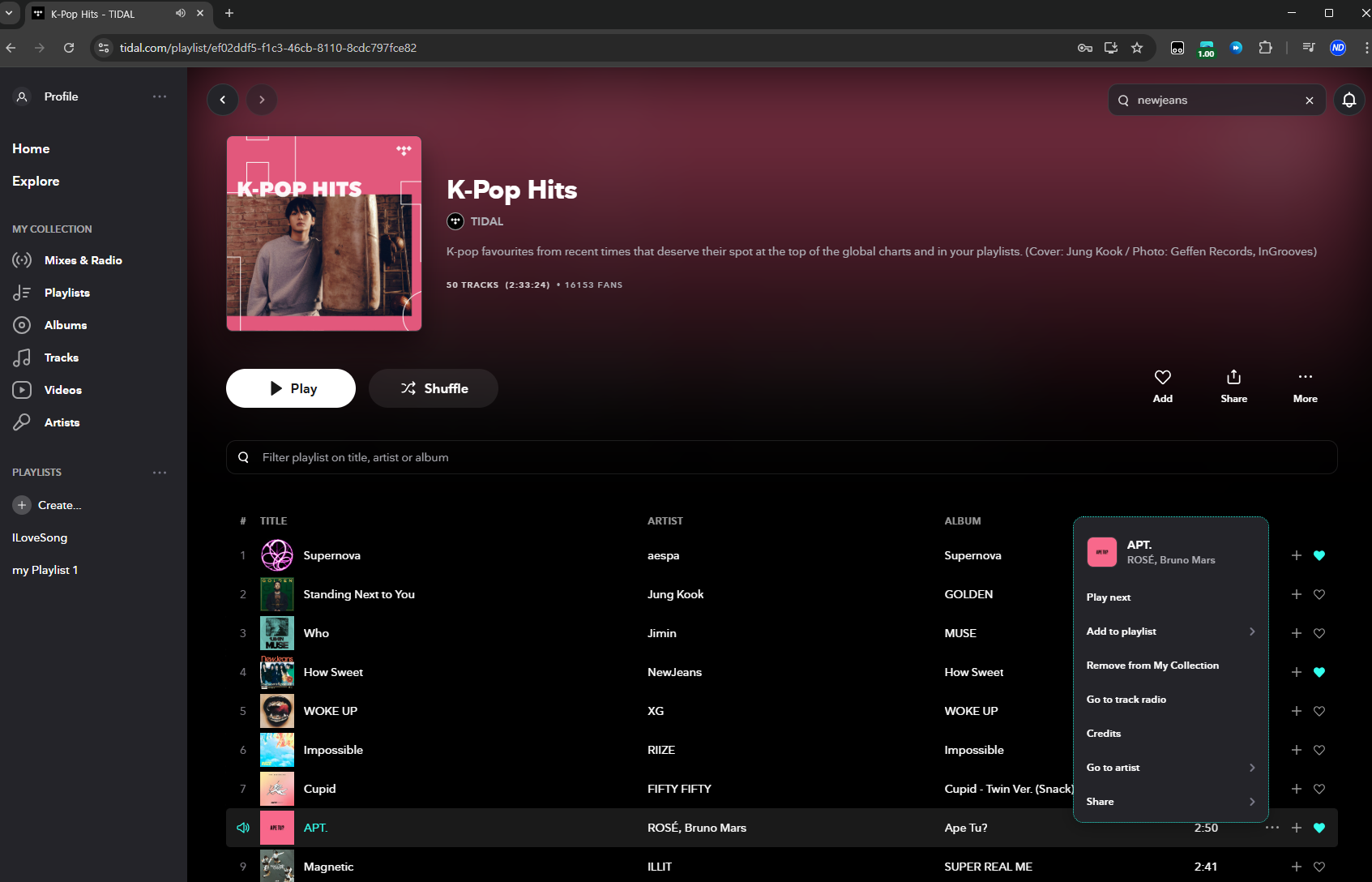Add Who to a playlist with plus icon

tap(1297, 633)
